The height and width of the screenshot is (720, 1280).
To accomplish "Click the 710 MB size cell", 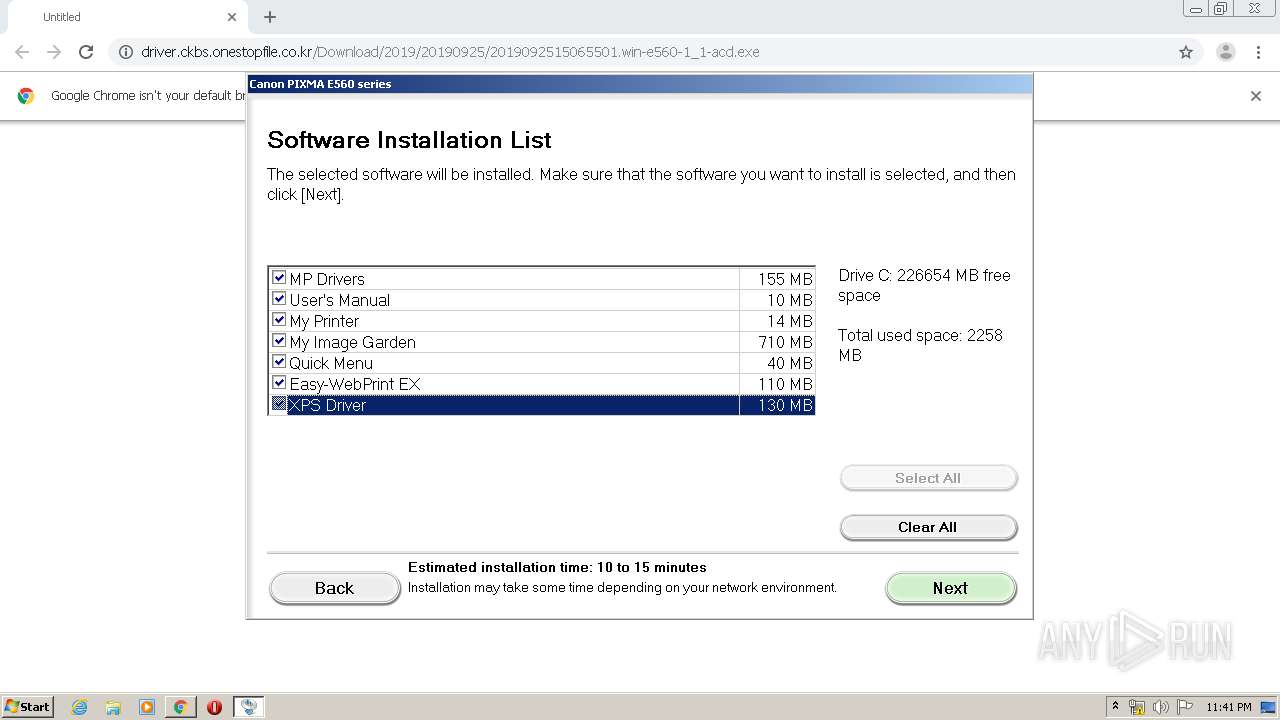I will 777,342.
